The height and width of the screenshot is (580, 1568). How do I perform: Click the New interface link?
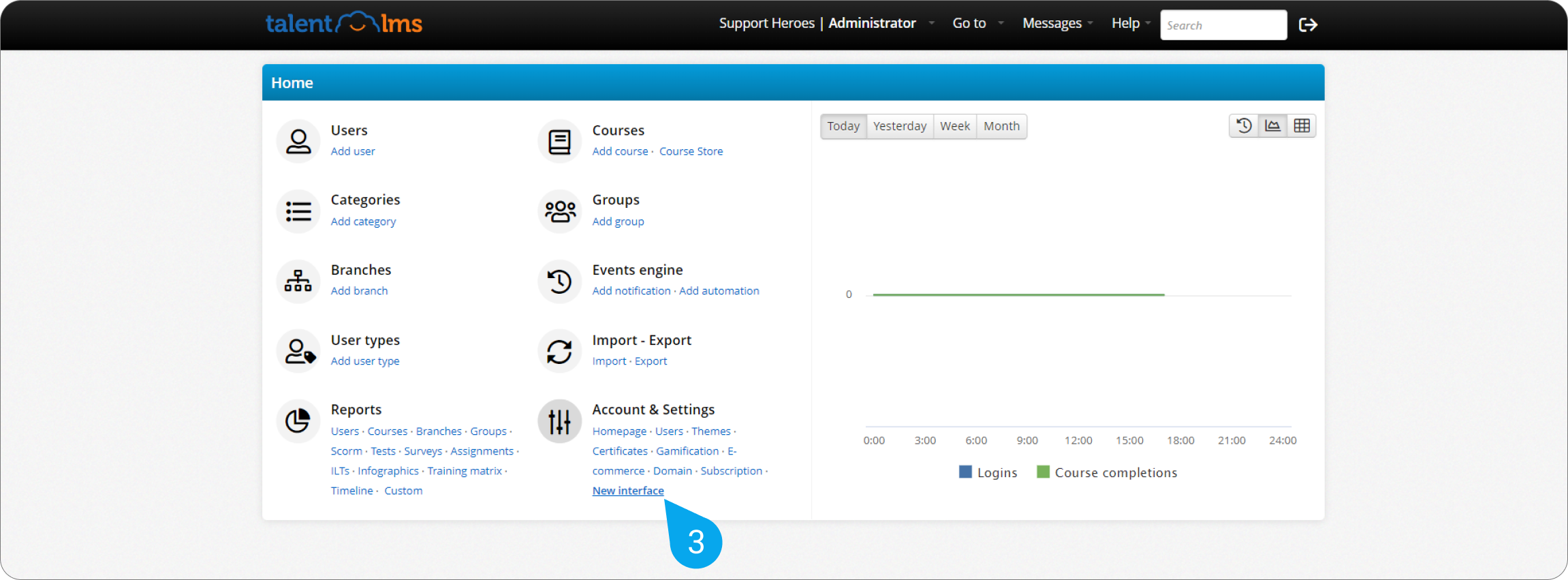628,491
